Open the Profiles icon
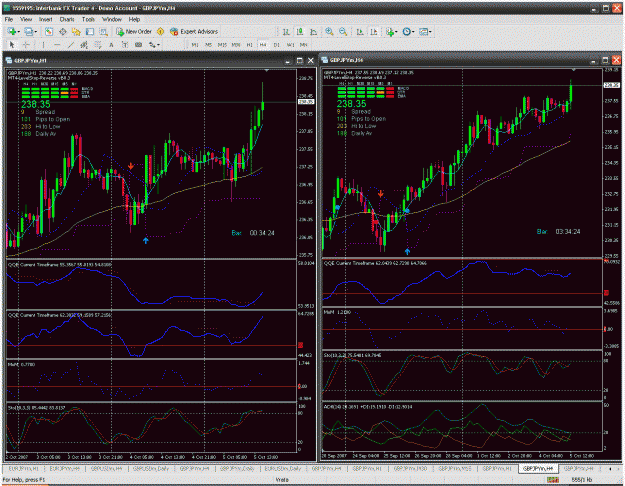Screen dimensions: 625x486 click(x=28, y=31)
